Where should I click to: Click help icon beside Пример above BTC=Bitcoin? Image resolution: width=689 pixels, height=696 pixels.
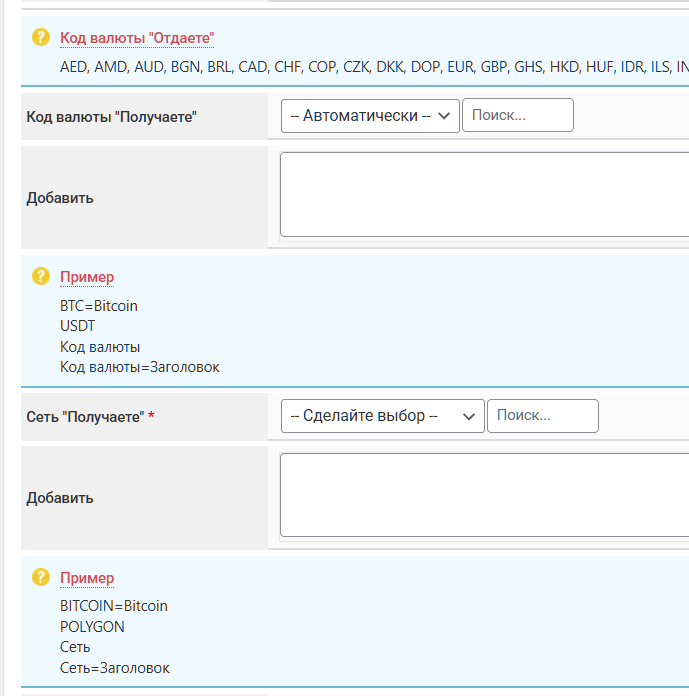pyautogui.click(x=41, y=276)
